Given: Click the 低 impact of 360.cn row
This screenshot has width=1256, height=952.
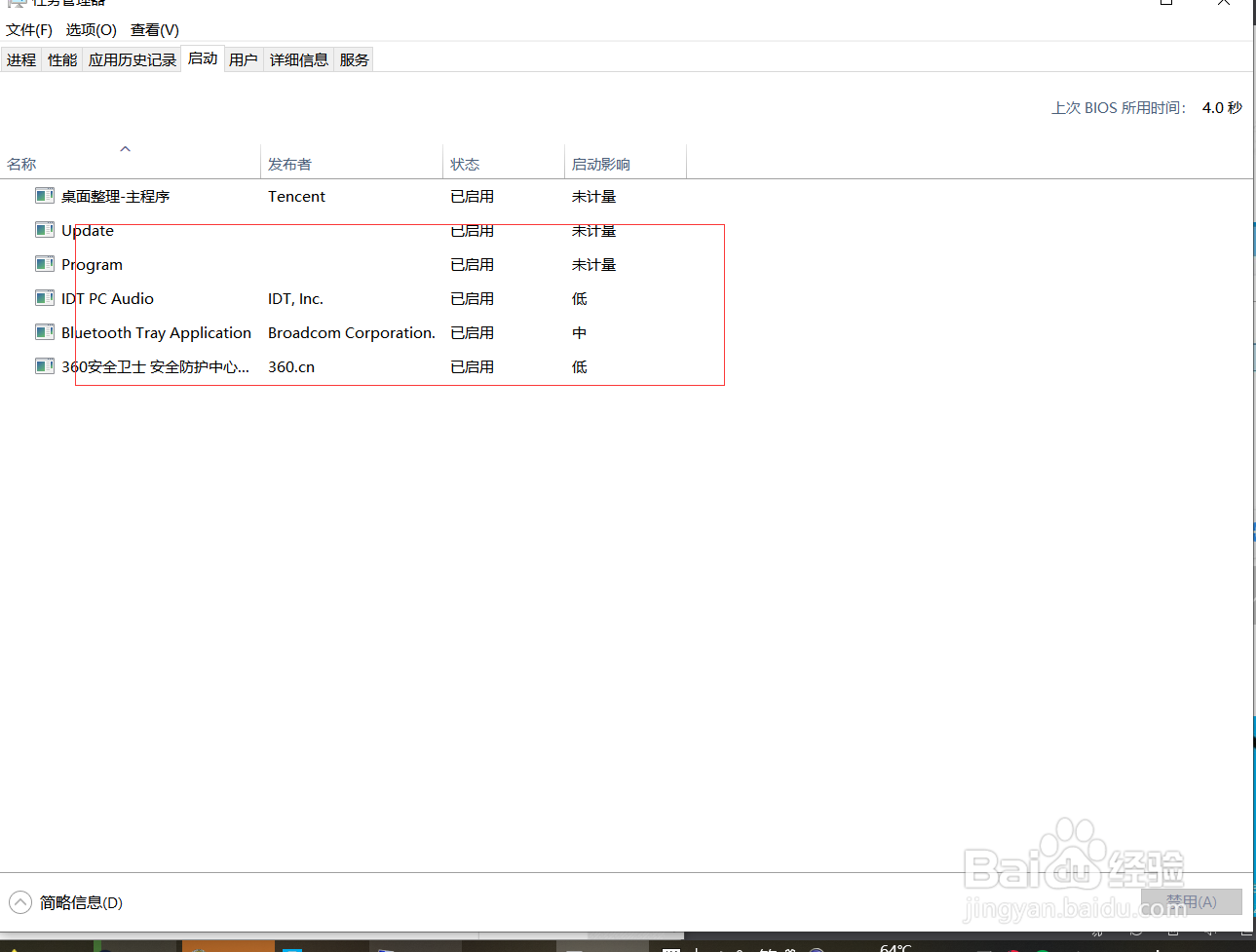Looking at the screenshot, I should click(x=580, y=366).
